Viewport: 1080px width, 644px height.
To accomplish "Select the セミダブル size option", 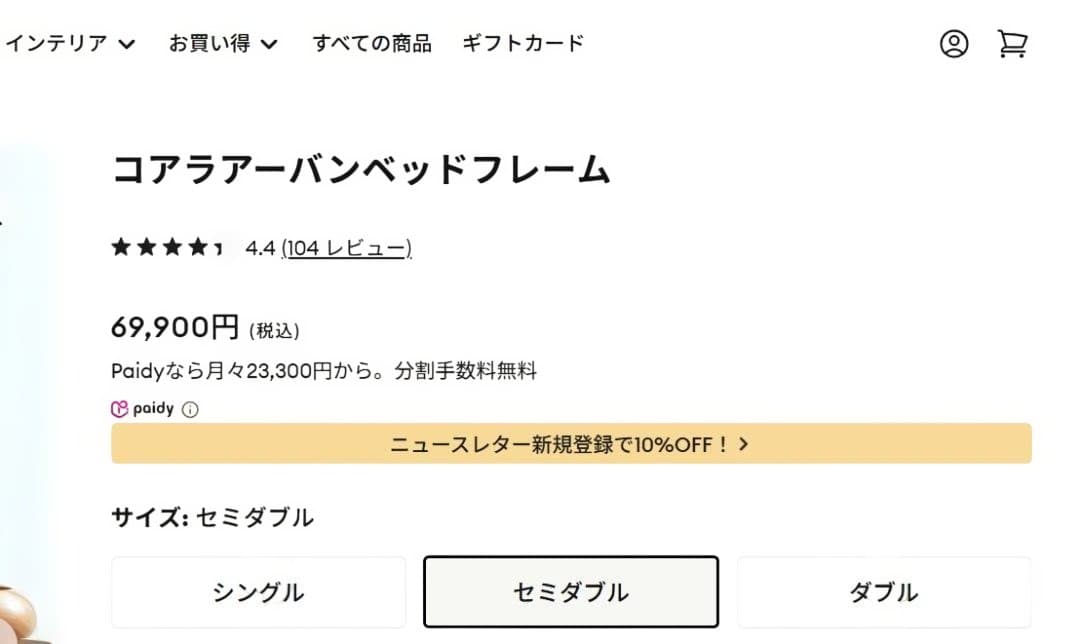I will [571, 592].
